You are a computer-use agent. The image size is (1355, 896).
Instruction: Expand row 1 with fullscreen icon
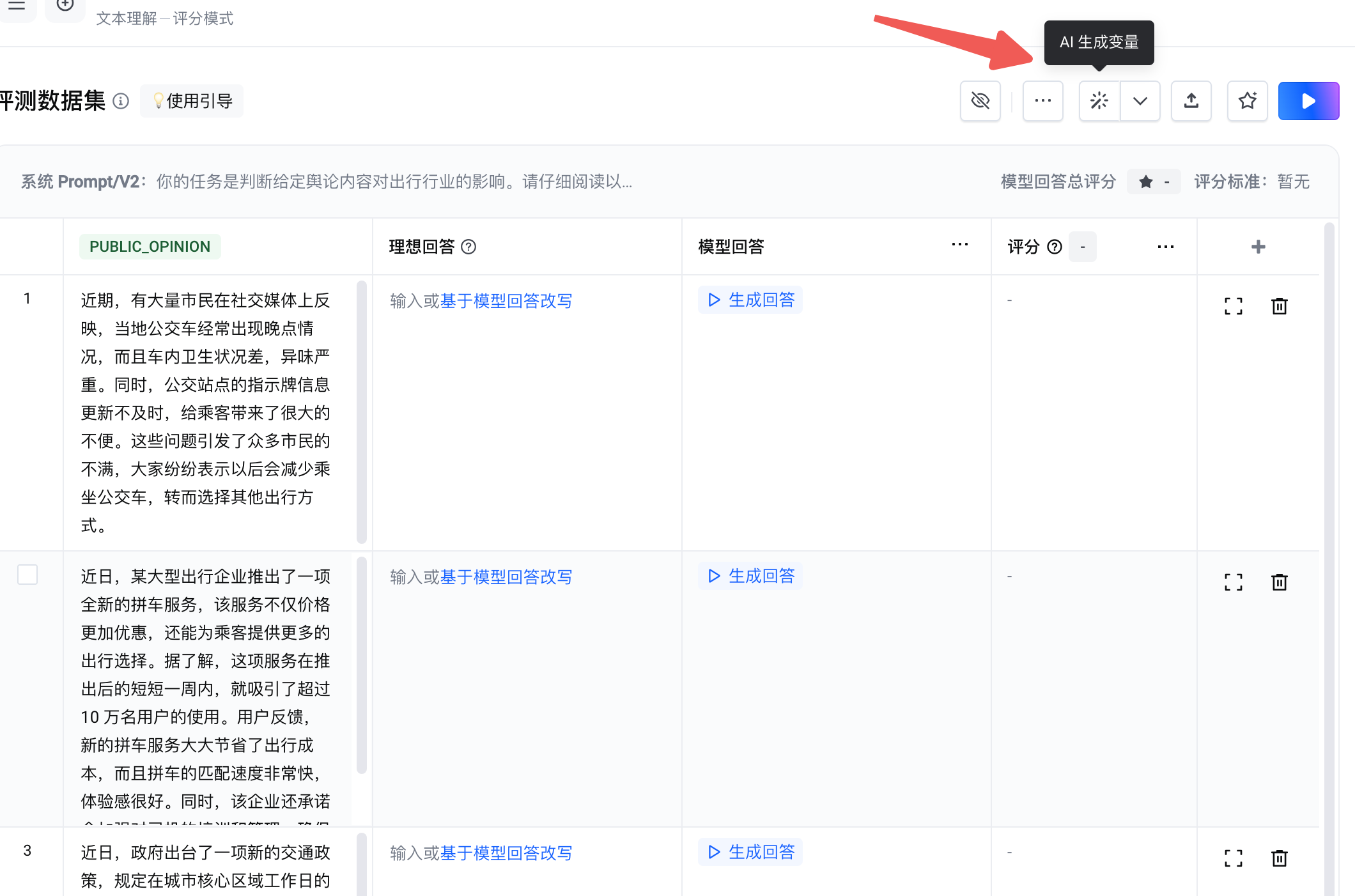pos(1233,306)
